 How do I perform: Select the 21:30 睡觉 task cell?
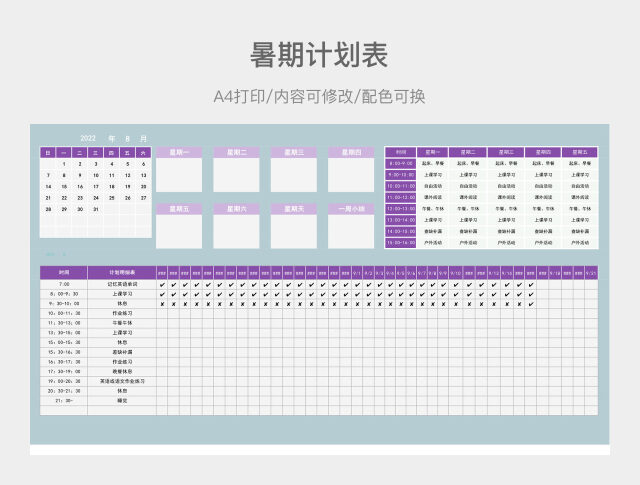click(121, 400)
